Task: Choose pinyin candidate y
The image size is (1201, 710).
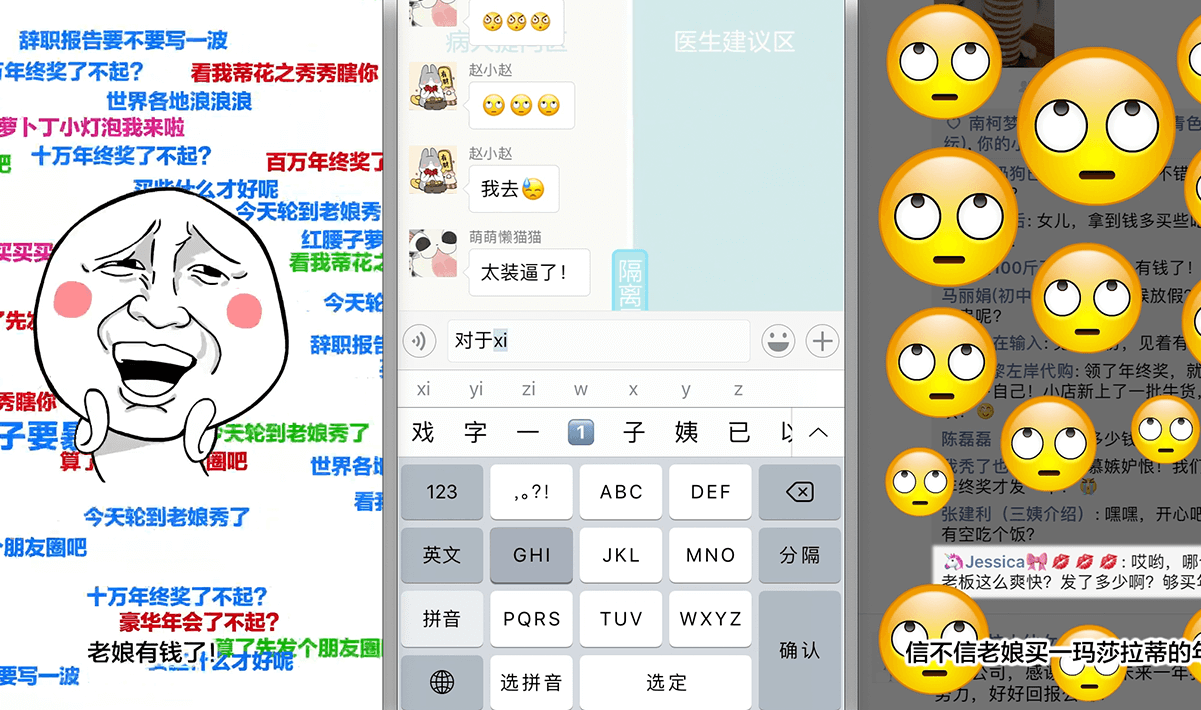Action: click(x=686, y=389)
